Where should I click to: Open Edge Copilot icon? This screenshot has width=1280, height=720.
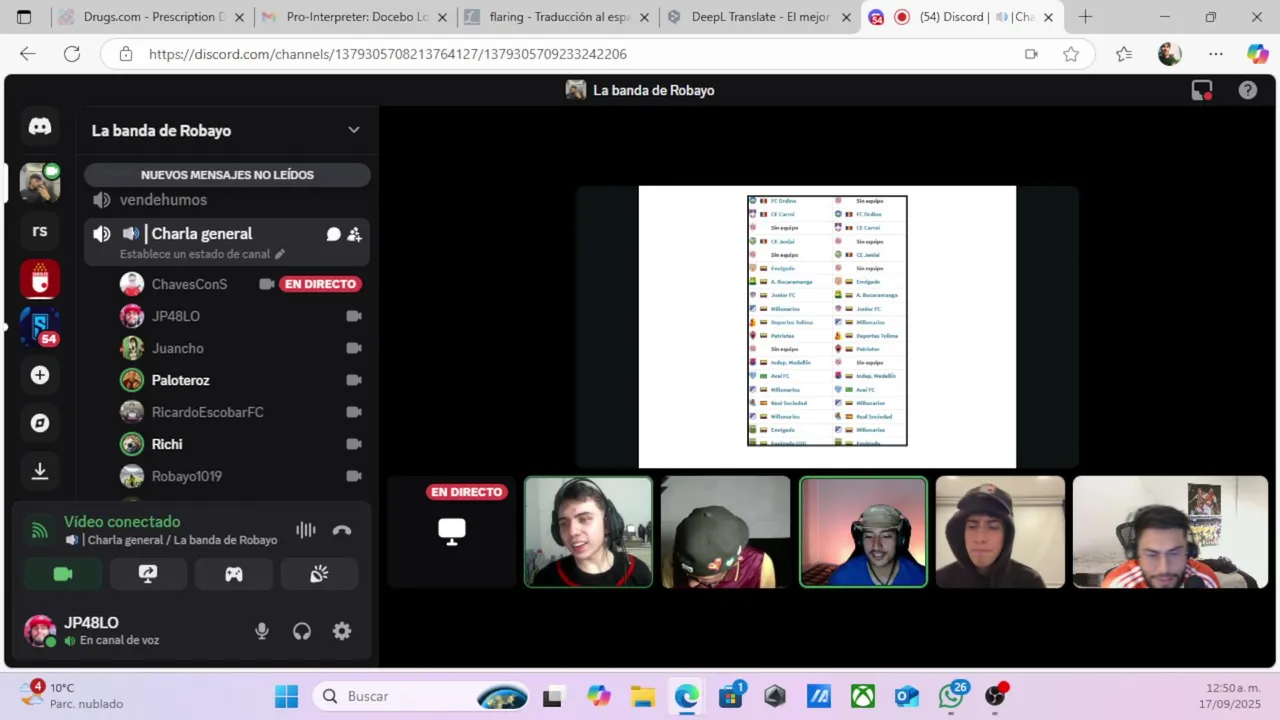(x=1257, y=54)
